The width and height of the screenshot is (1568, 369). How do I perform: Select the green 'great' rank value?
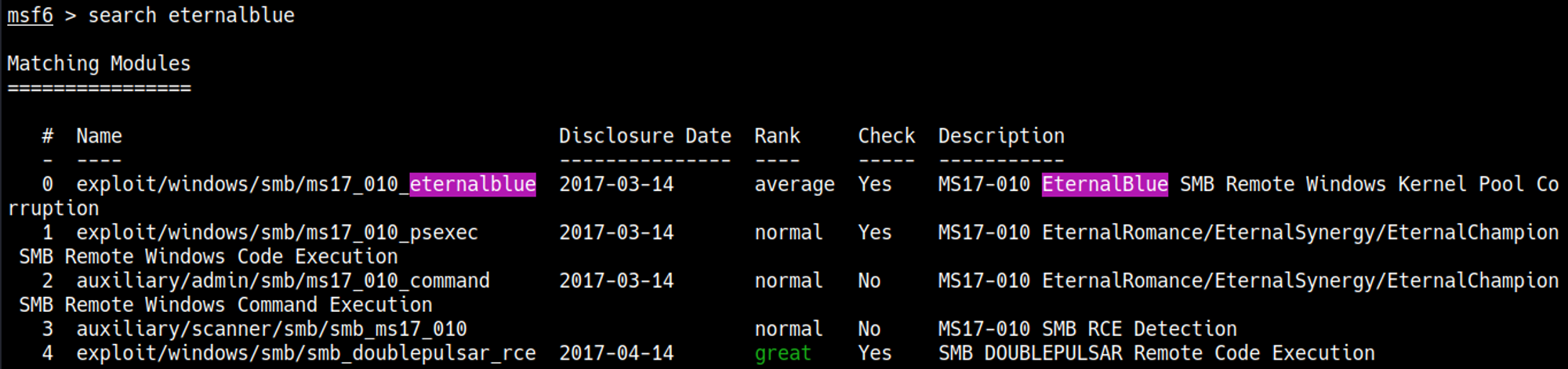(x=782, y=353)
